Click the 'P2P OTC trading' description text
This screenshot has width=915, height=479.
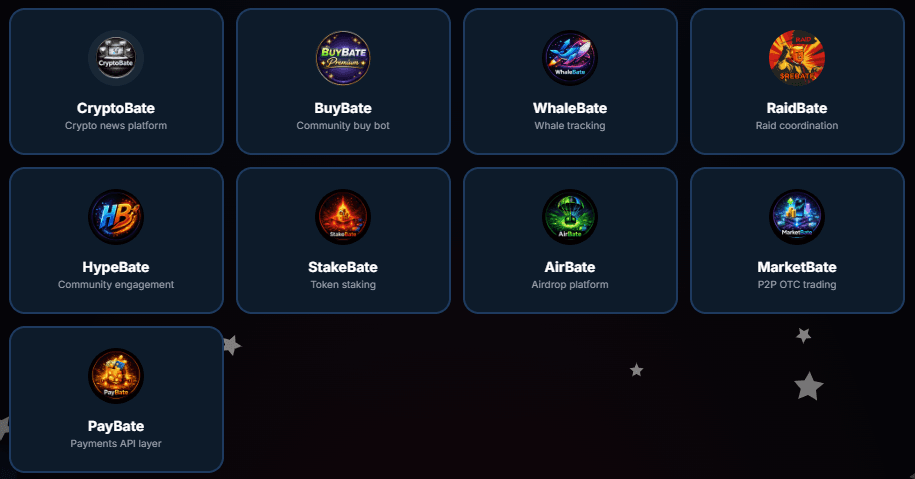coord(797,285)
